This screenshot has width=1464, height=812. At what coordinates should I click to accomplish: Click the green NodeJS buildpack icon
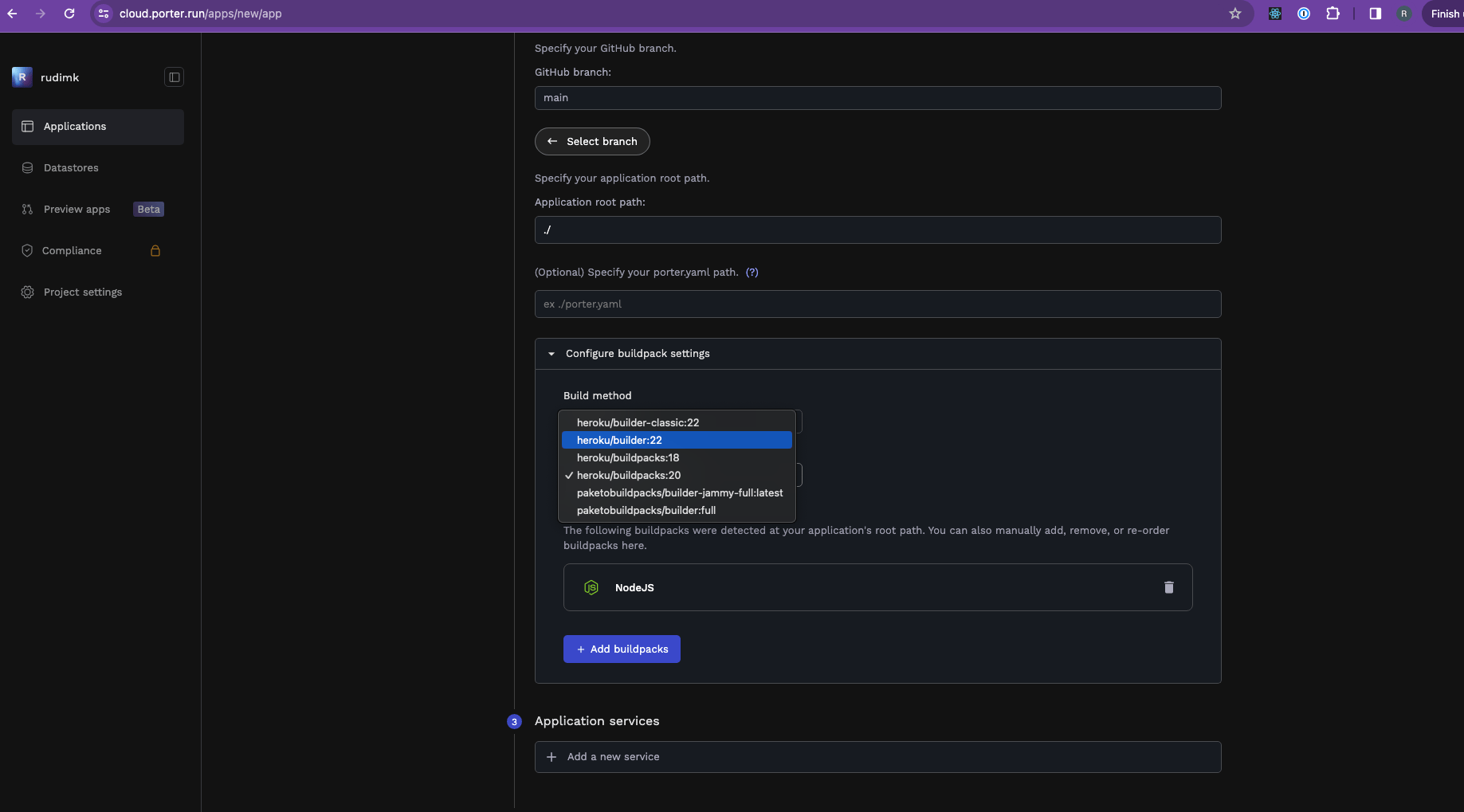pos(591,587)
